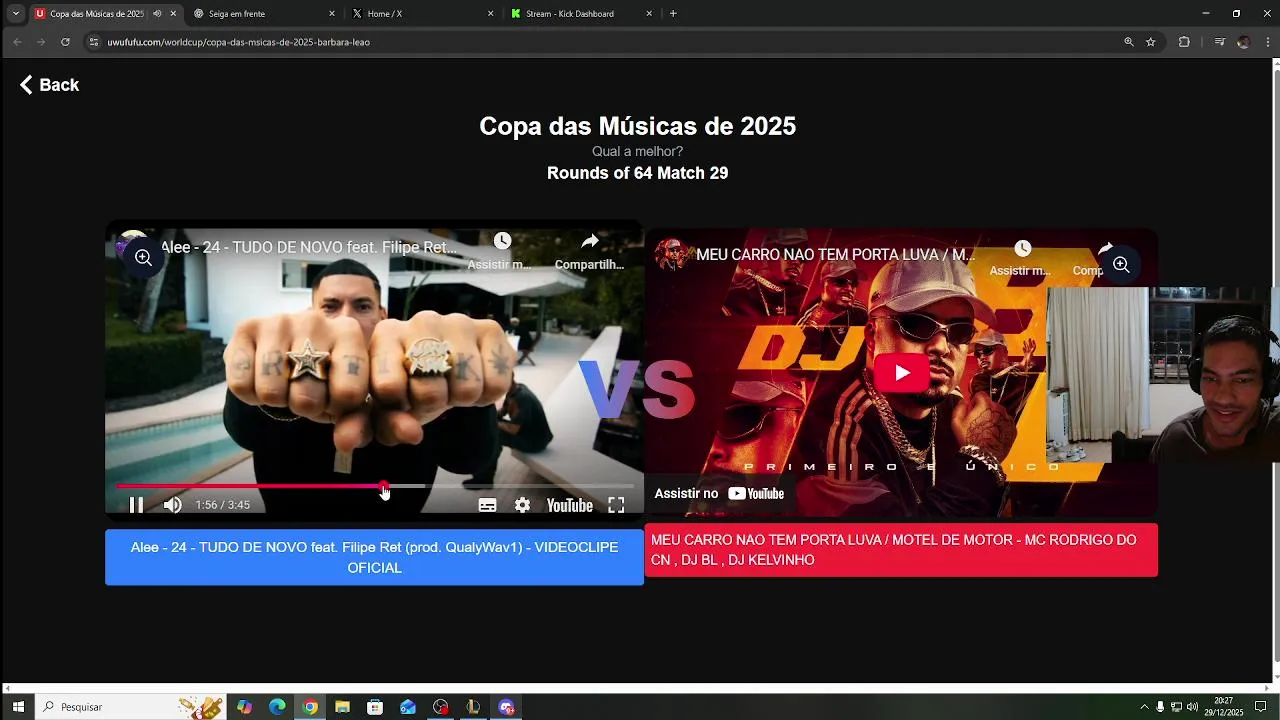Mute the left video volume icon
The height and width of the screenshot is (720, 1280).
tap(172, 505)
